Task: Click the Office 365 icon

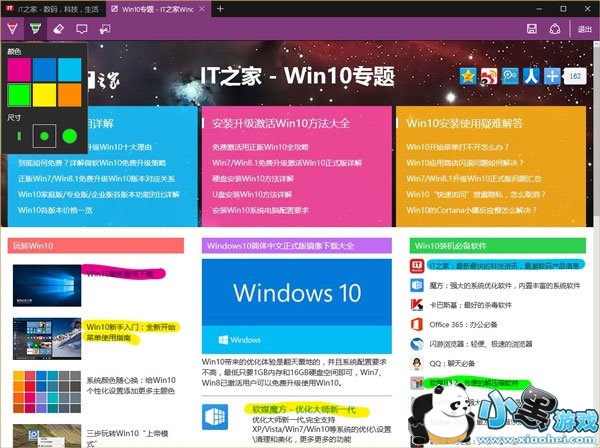Action: [x=417, y=324]
